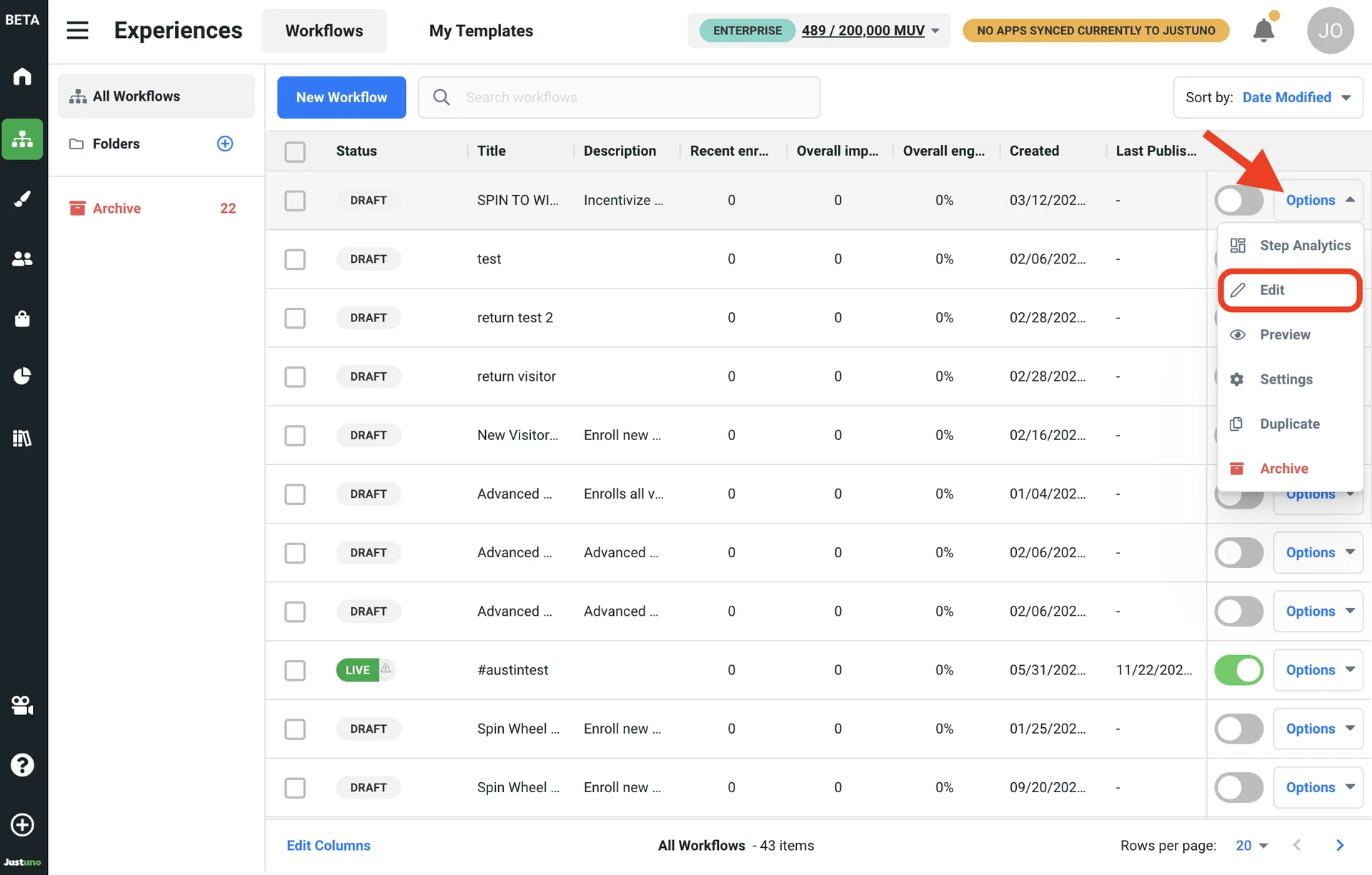
Task: Click the No Apps Synced banner
Action: (1095, 31)
